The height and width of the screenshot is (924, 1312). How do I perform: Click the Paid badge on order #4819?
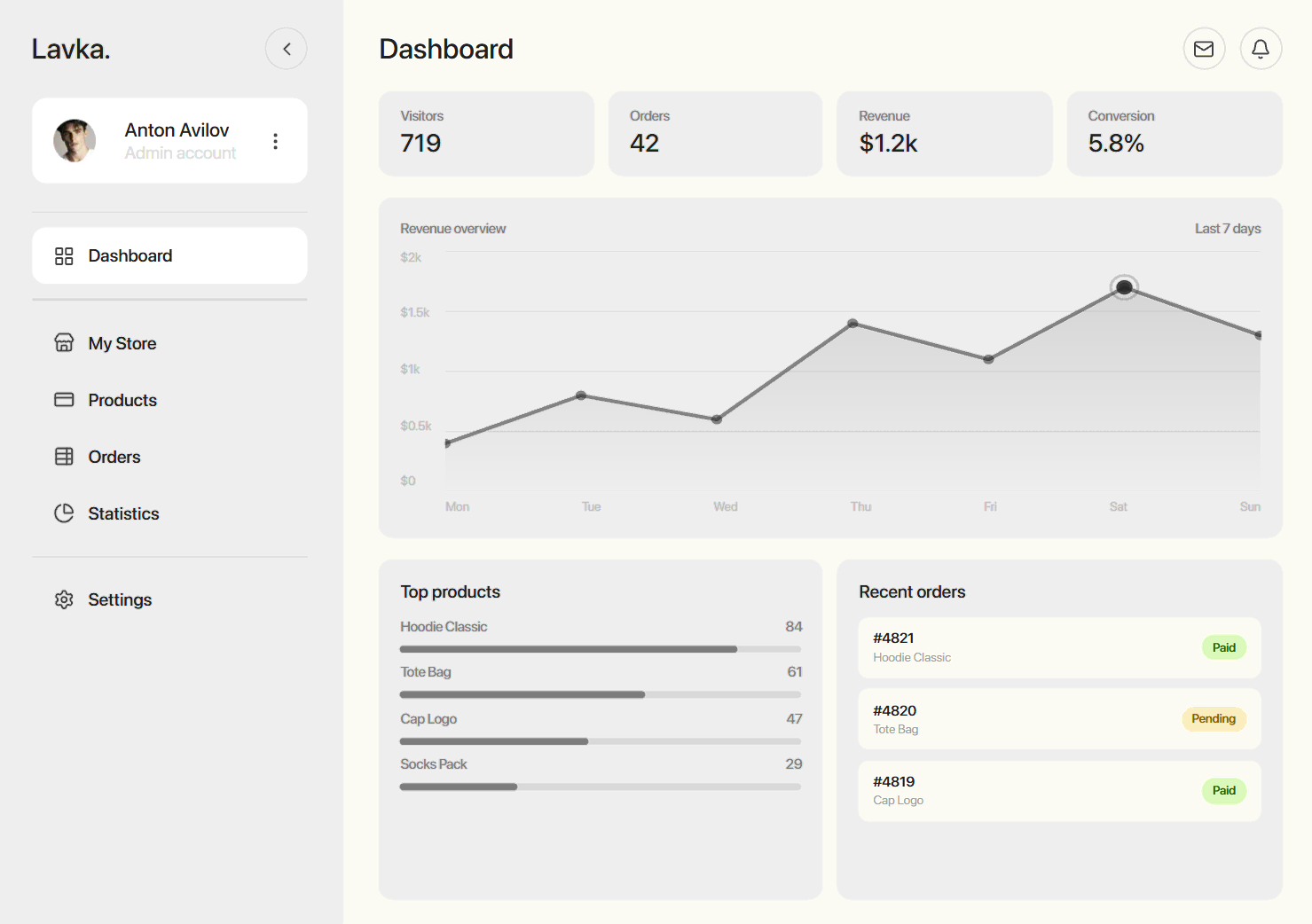[x=1223, y=790]
